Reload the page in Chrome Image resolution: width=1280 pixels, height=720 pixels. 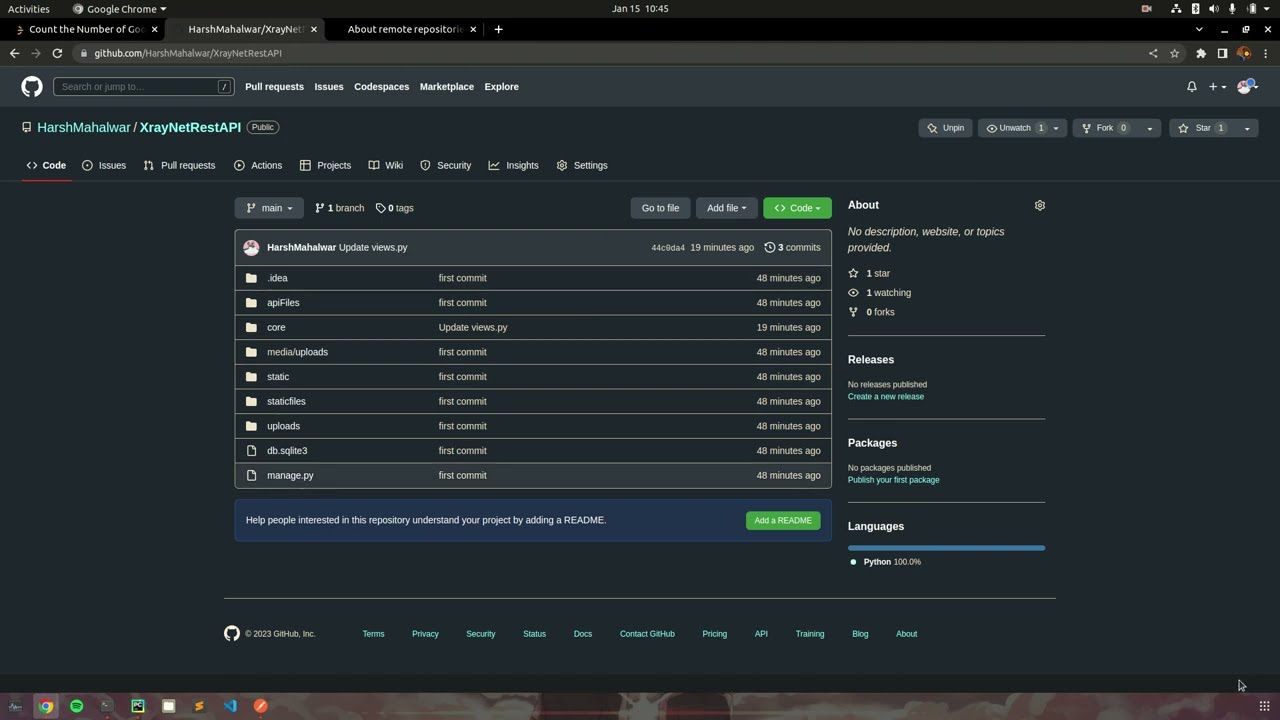[57, 53]
